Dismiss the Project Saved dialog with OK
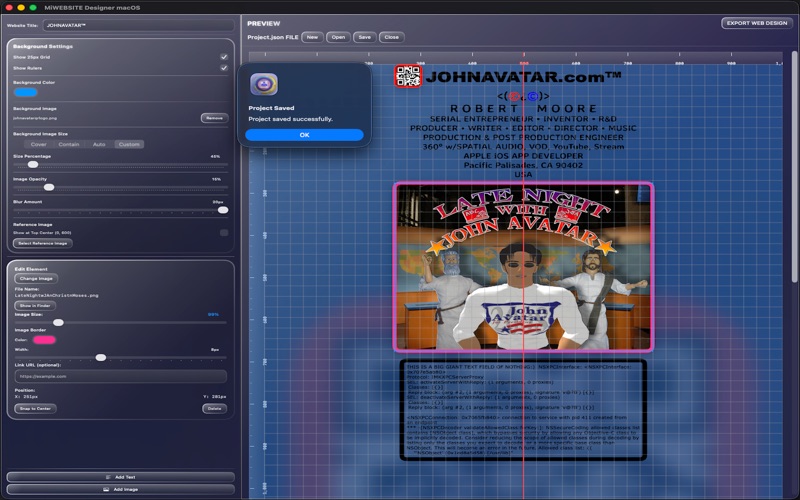 [304, 135]
